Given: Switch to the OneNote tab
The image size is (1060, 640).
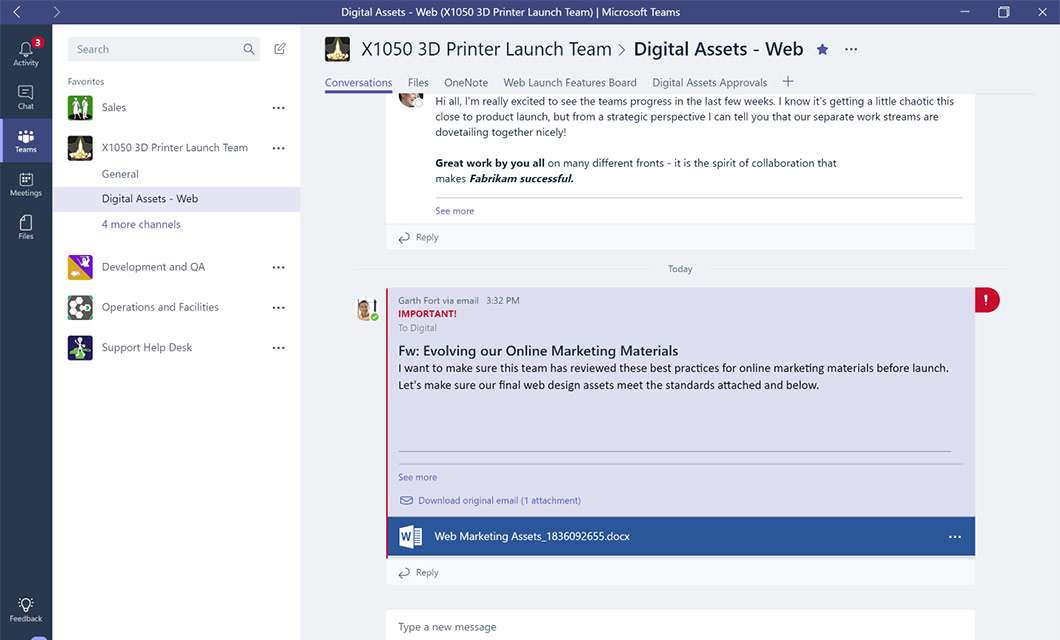Looking at the screenshot, I should tap(466, 83).
